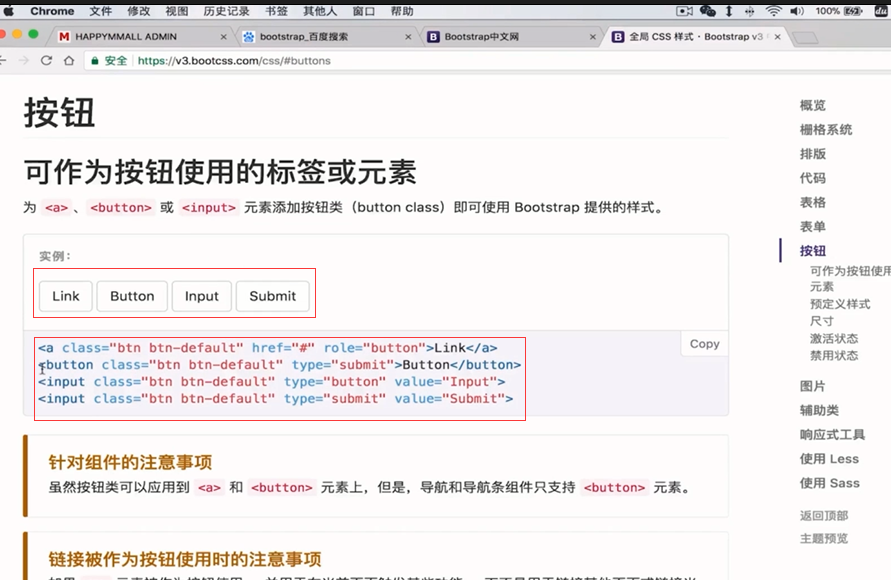The height and width of the screenshot is (580, 891).
Task: Open the 历史记录 menu
Action: click(x=227, y=11)
